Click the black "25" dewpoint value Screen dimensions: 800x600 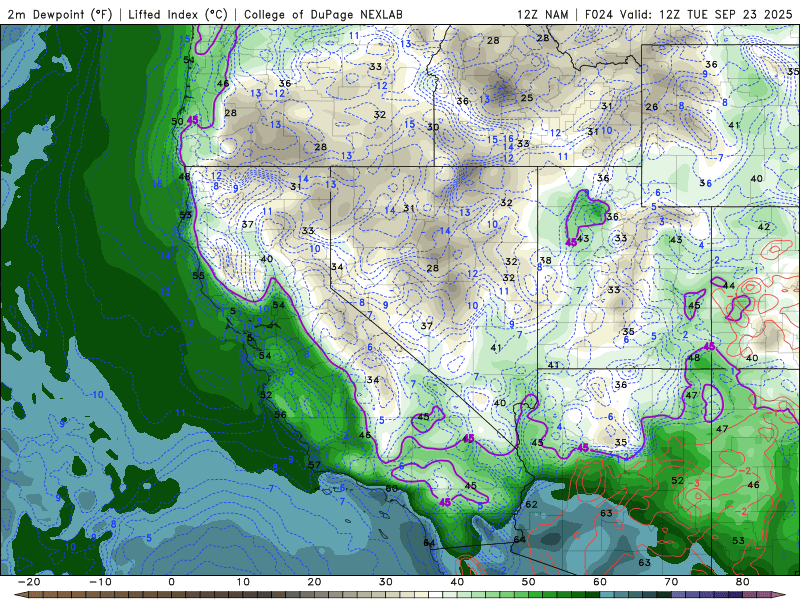tap(527, 97)
